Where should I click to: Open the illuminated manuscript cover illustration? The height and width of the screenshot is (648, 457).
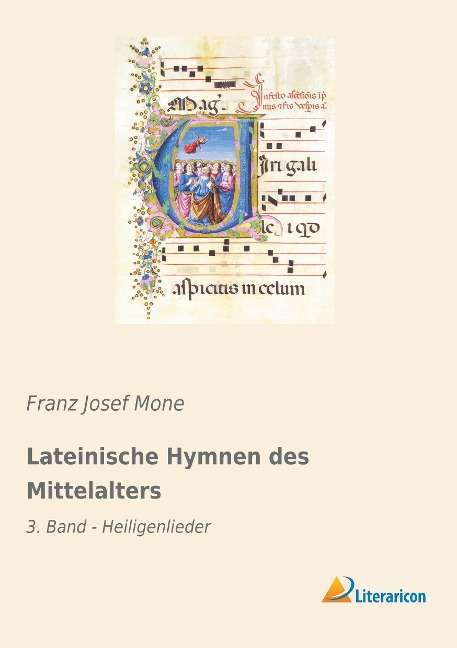pyautogui.click(x=226, y=179)
